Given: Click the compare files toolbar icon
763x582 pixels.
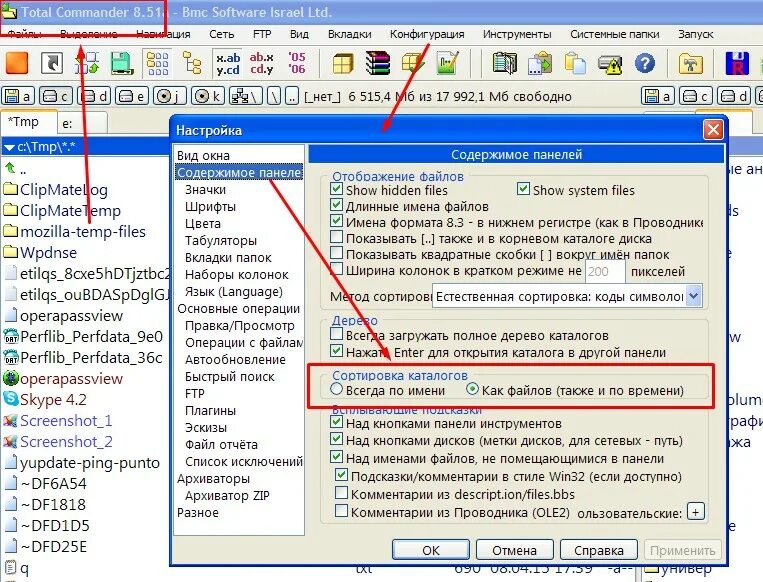Looking at the screenshot, I should [x=505, y=63].
